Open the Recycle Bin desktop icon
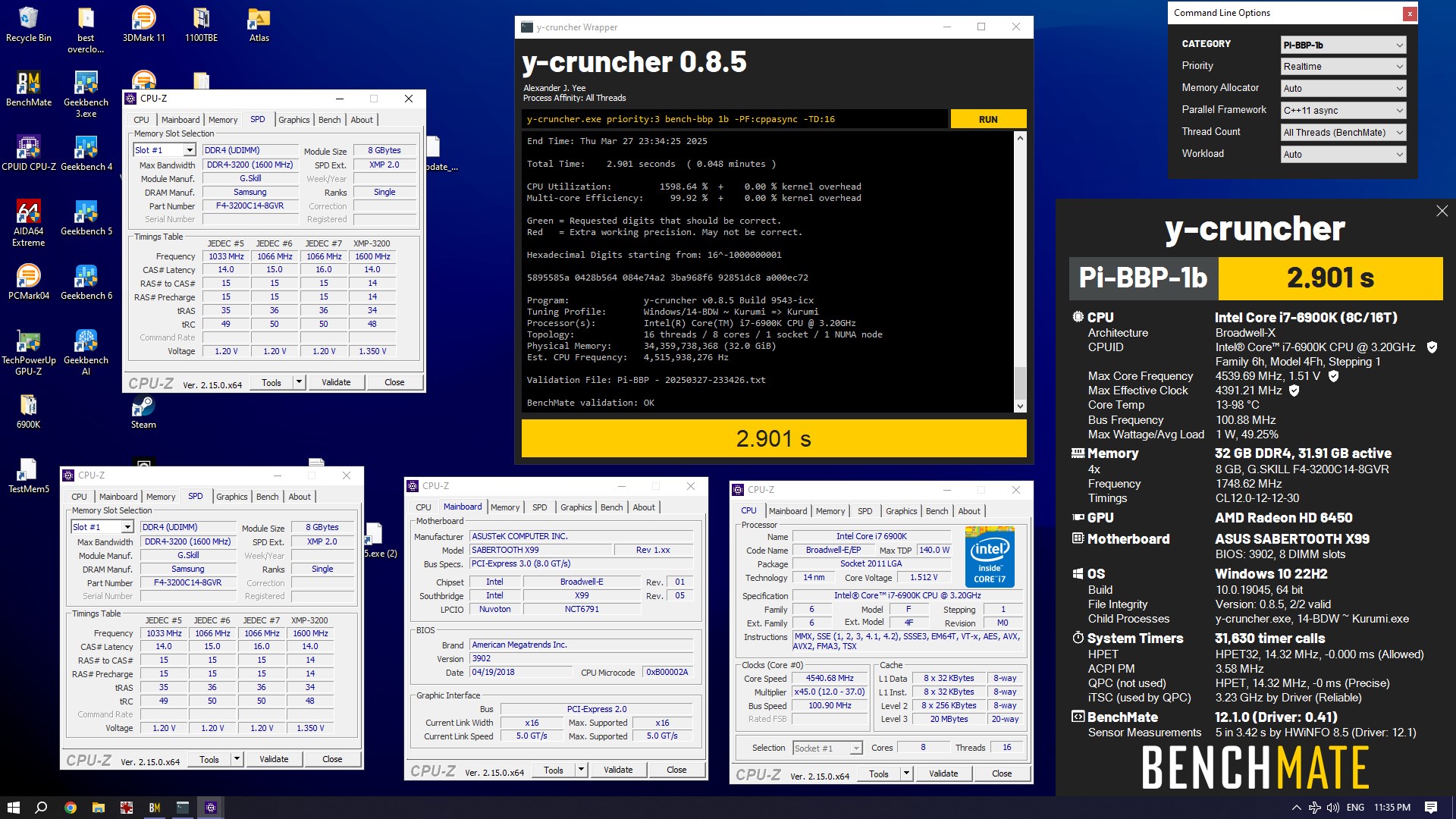The width and height of the screenshot is (1456, 819). [28, 24]
